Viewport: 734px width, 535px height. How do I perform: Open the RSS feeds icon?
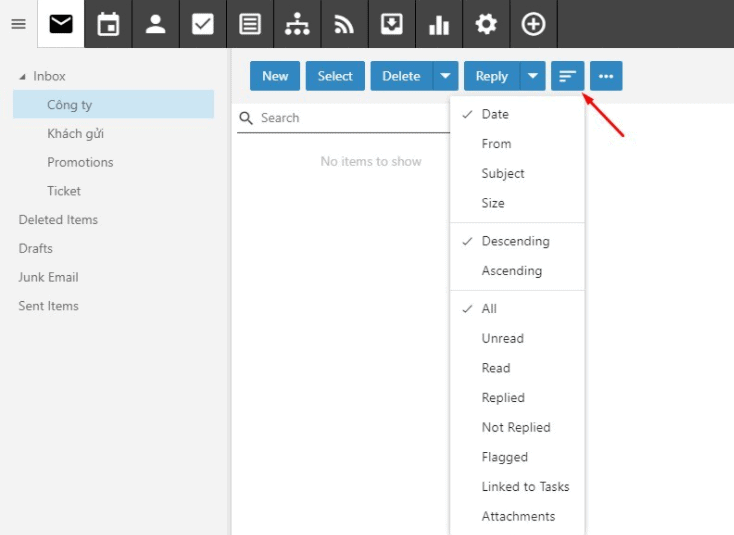click(x=344, y=24)
